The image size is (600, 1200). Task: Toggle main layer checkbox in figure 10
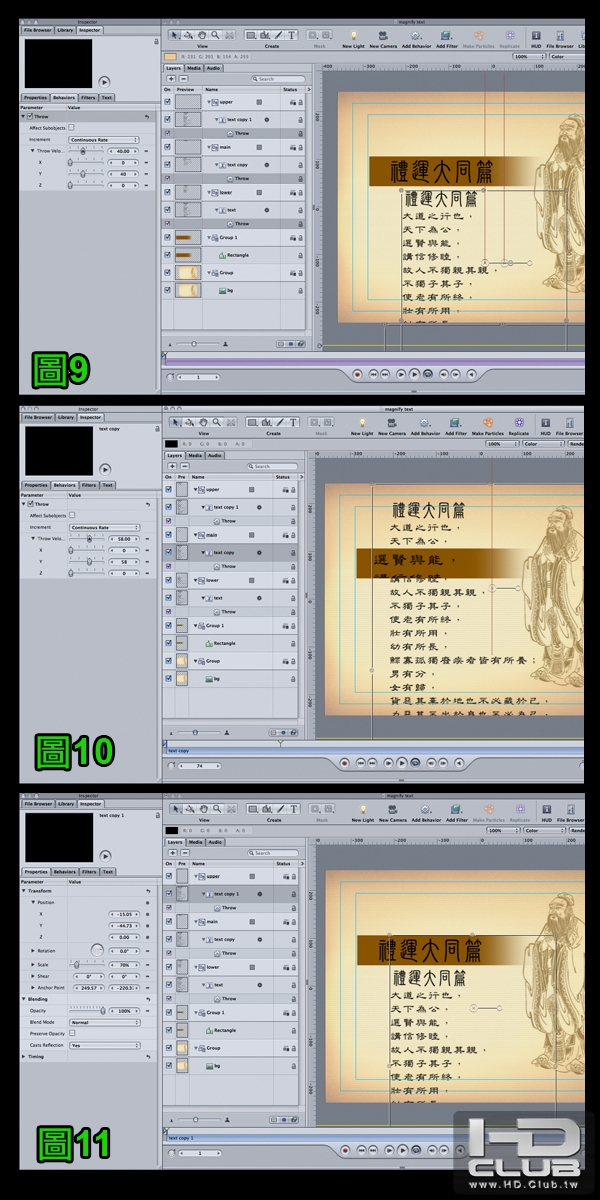point(168,534)
